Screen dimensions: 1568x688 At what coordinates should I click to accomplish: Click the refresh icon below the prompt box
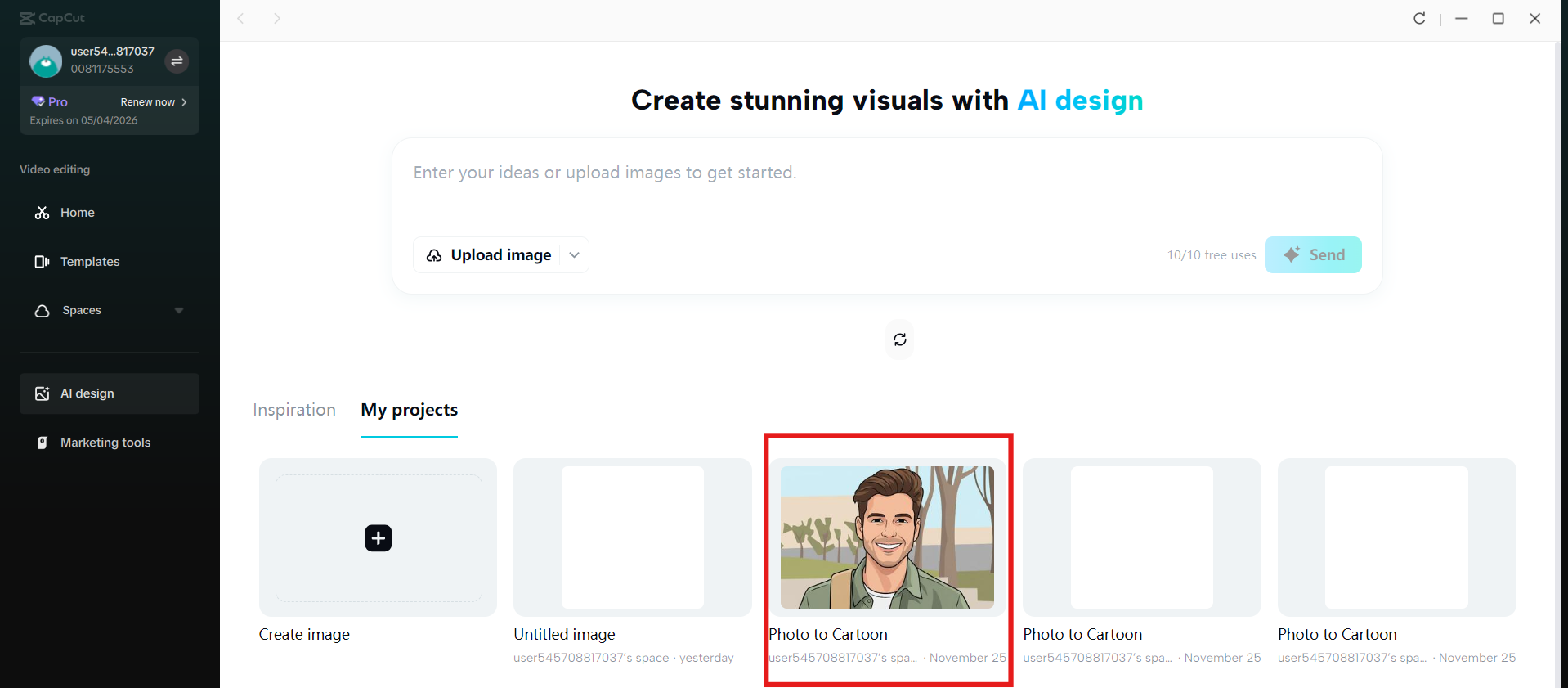point(899,340)
